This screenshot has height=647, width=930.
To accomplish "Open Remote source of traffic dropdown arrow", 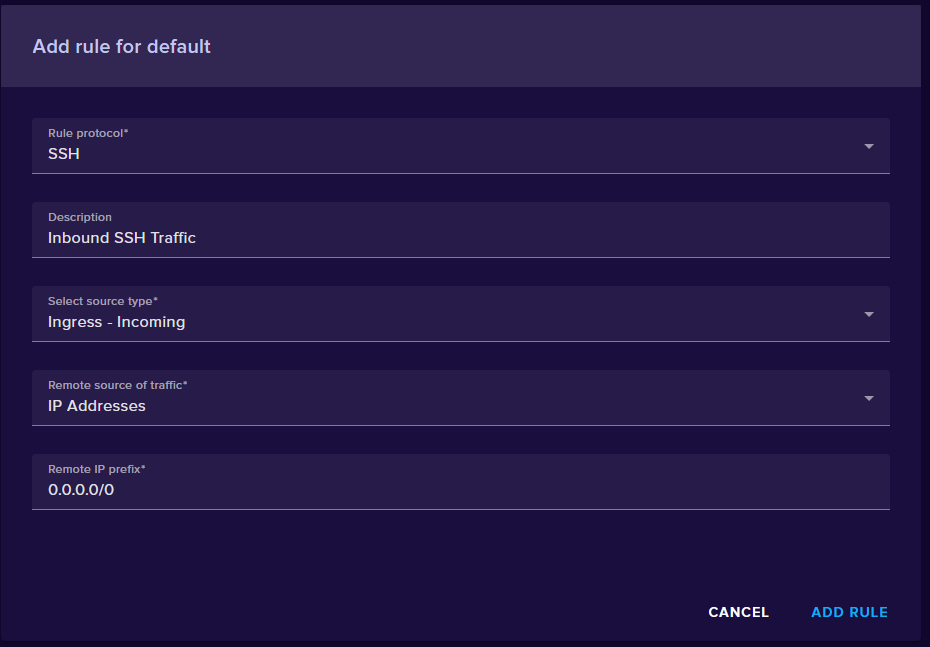I will [869, 398].
